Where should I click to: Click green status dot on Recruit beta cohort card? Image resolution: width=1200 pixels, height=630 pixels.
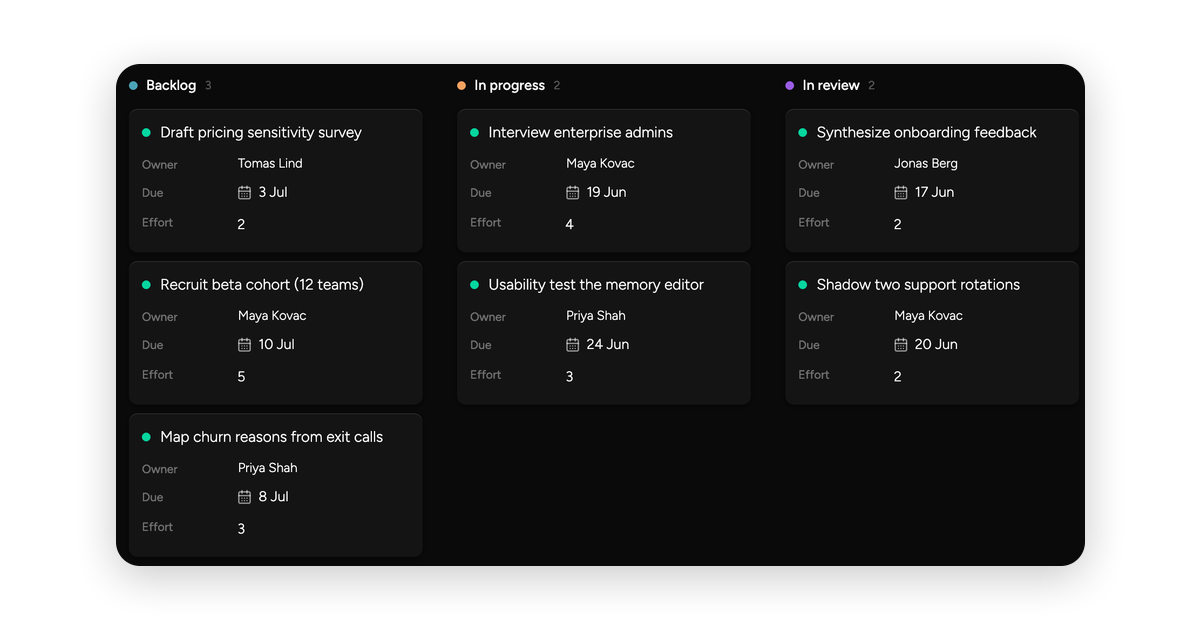tap(146, 285)
